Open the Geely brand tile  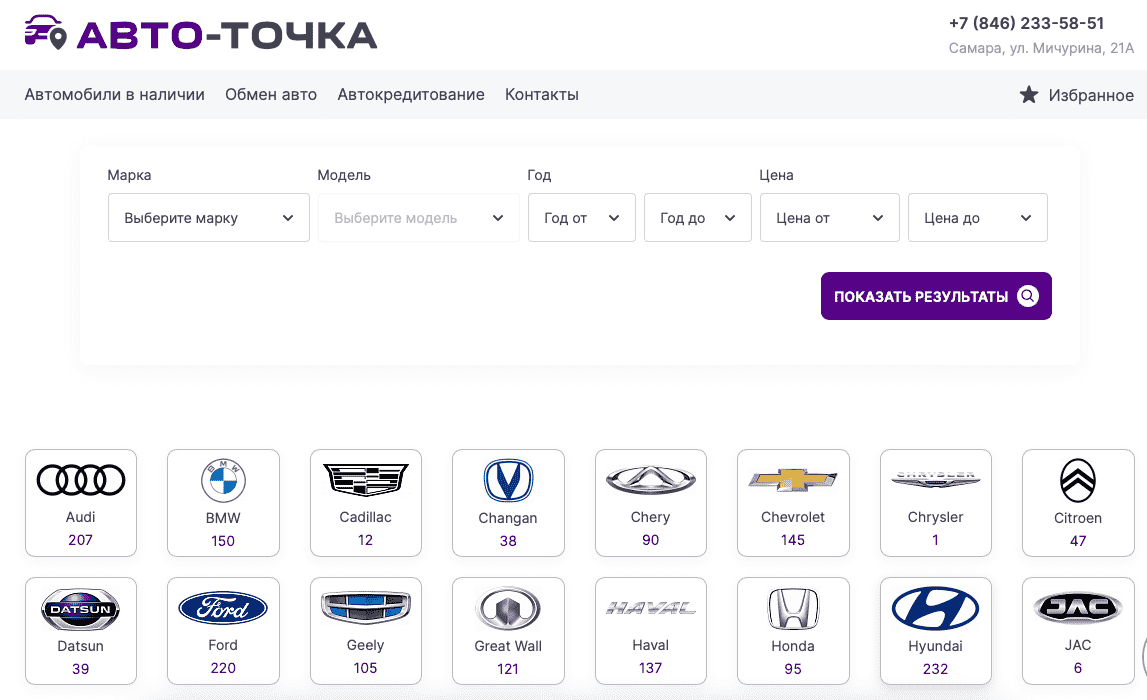[x=365, y=608]
